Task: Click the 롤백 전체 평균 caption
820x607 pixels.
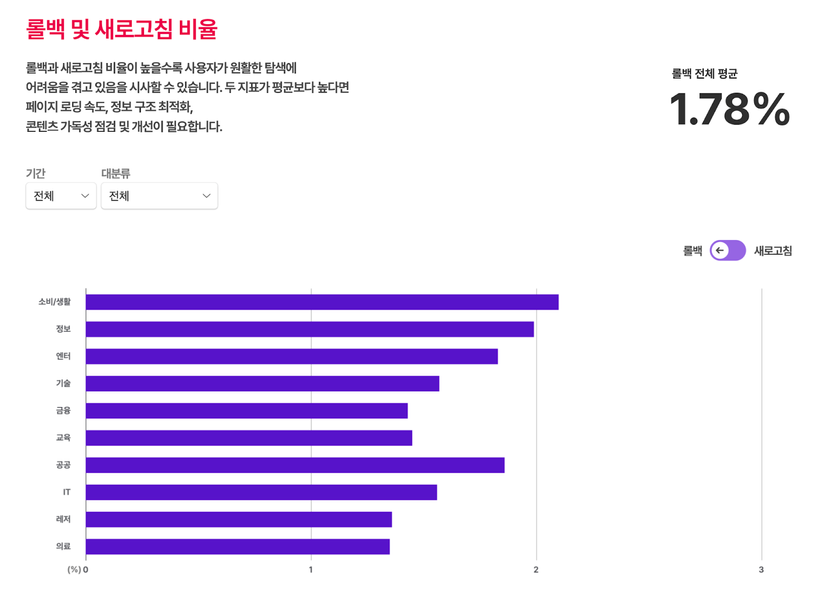Action: (x=705, y=73)
